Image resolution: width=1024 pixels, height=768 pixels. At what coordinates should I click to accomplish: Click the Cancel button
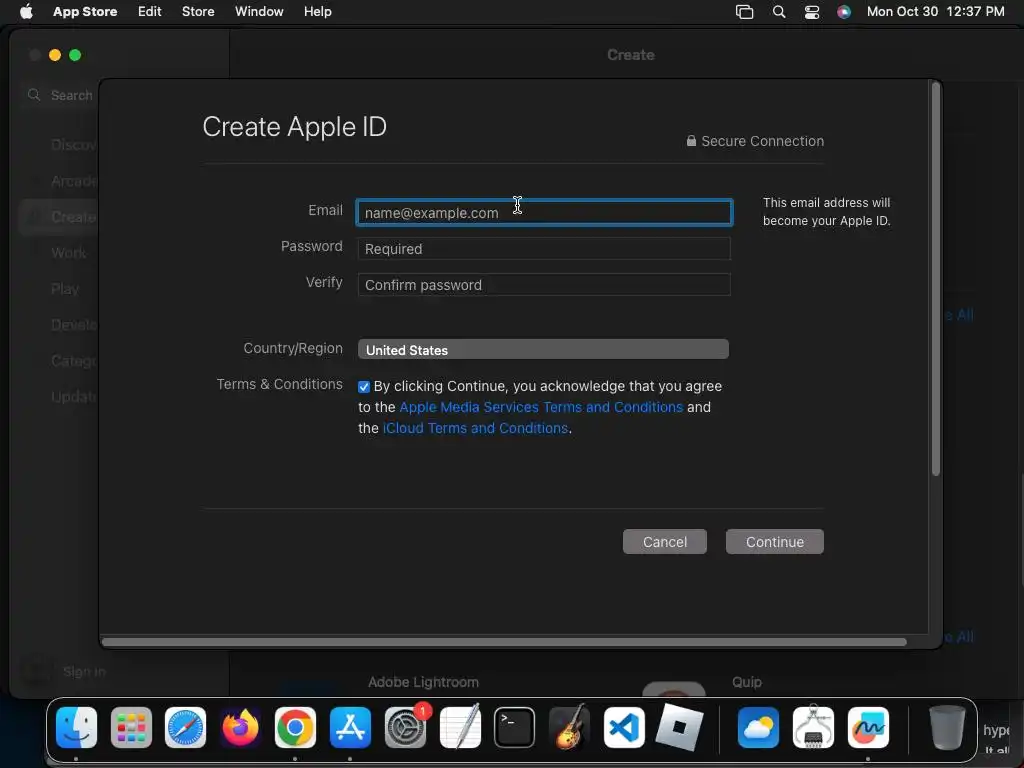664,541
